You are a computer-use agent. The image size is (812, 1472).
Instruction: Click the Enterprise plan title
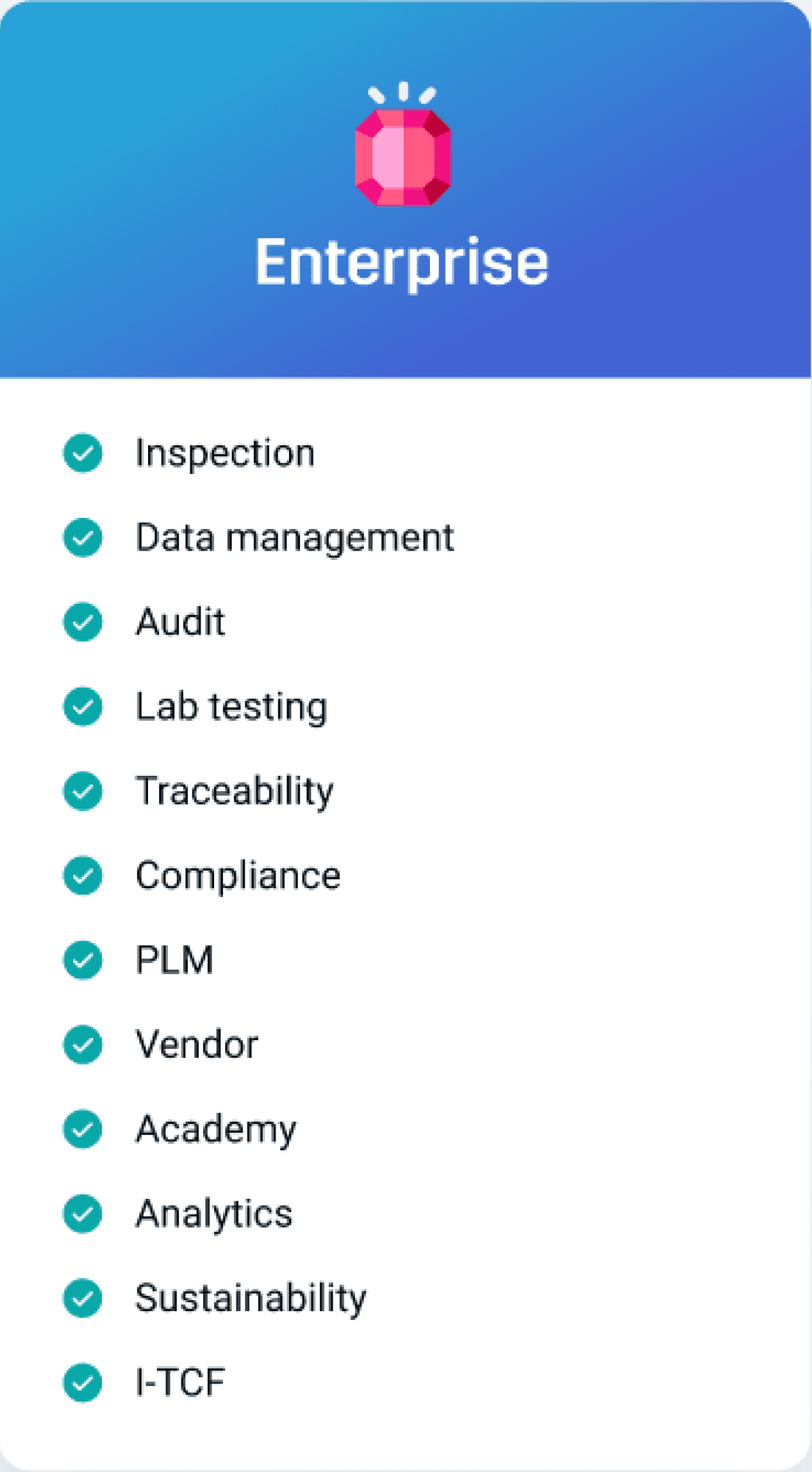(x=402, y=264)
